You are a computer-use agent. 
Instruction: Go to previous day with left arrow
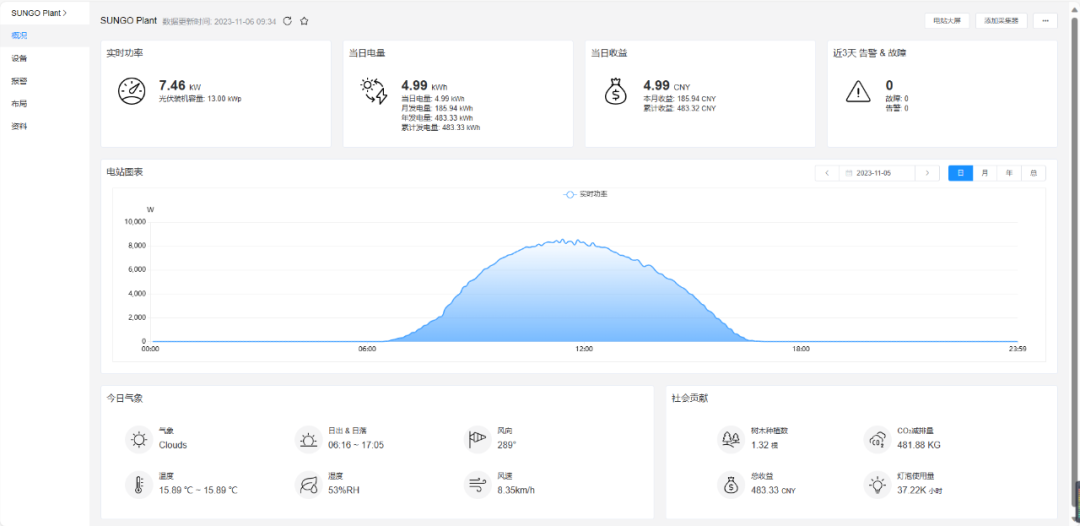(x=827, y=173)
